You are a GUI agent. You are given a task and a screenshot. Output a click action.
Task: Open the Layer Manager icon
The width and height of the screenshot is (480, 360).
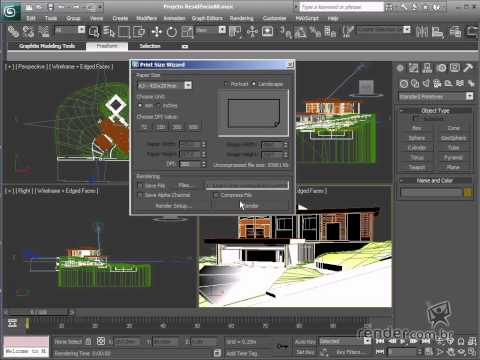(455, 32)
